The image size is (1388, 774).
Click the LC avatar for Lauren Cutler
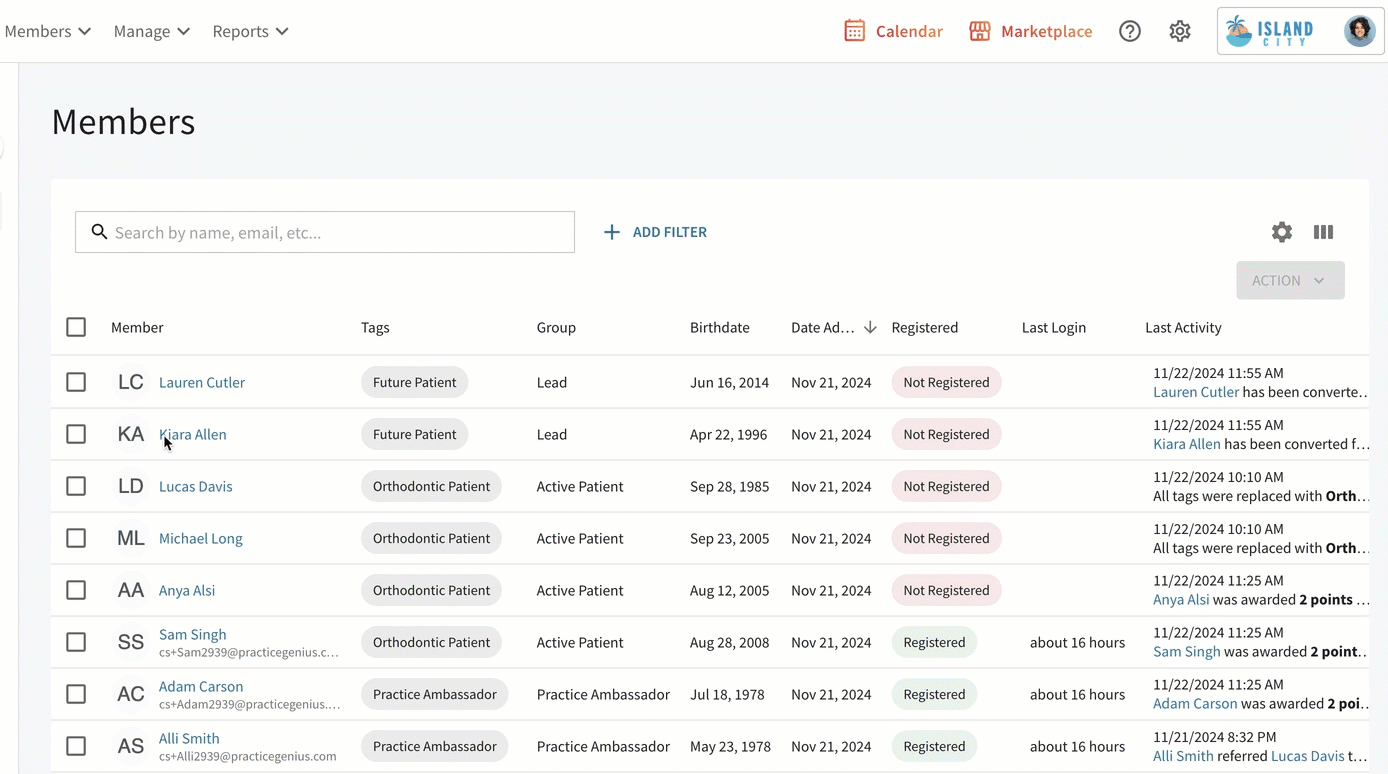[x=131, y=382]
